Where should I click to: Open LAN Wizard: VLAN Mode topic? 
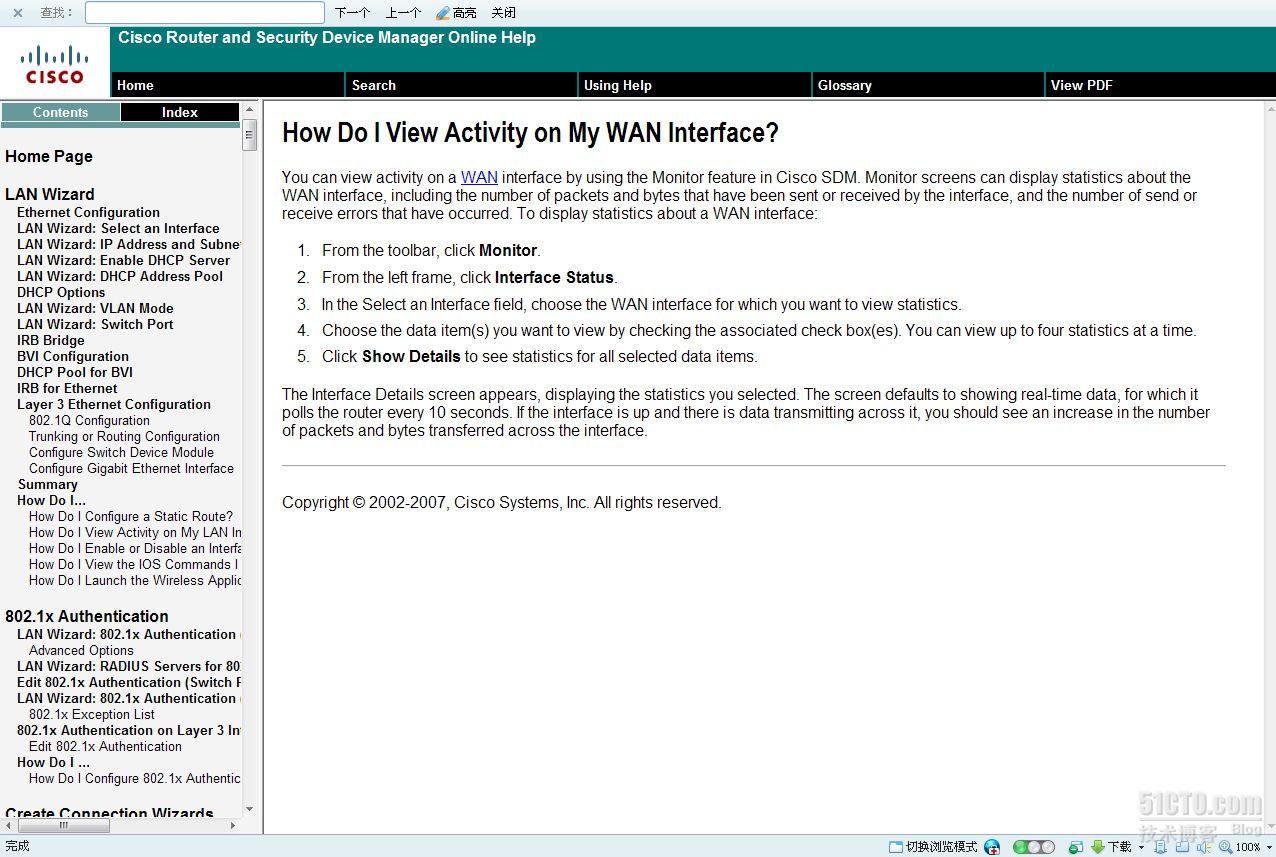[x=95, y=308]
